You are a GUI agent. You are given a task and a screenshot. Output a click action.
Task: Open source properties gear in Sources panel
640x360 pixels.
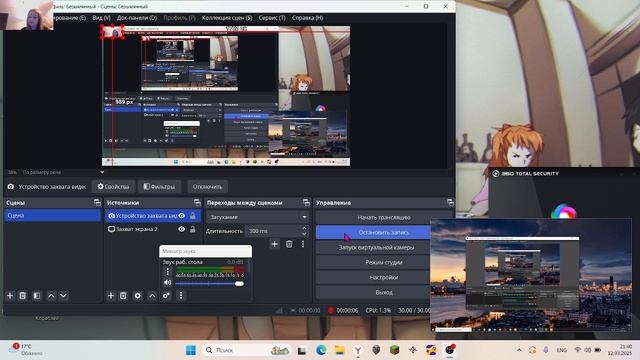(138, 296)
